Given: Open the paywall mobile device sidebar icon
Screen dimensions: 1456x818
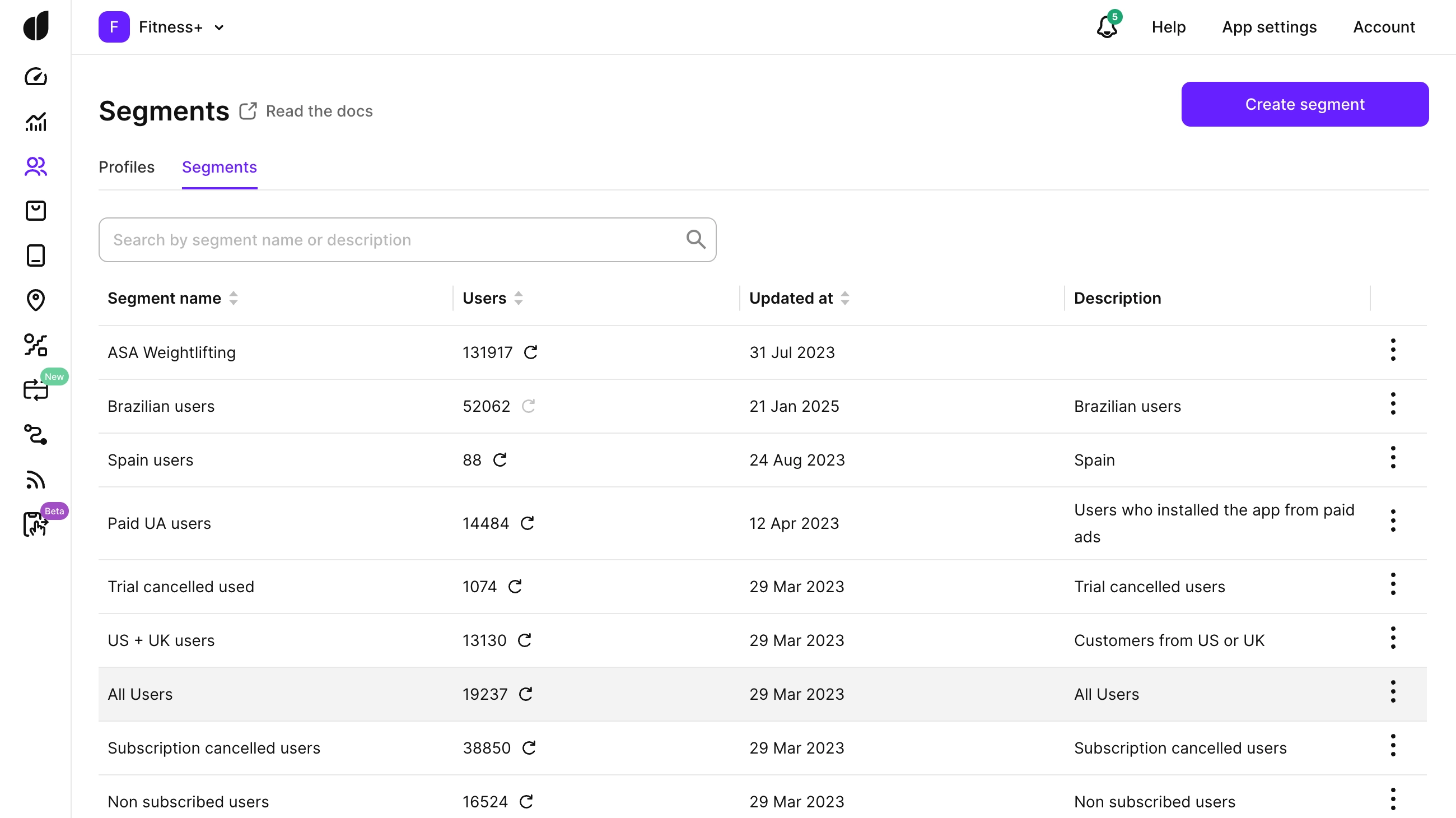Looking at the screenshot, I should [36, 255].
